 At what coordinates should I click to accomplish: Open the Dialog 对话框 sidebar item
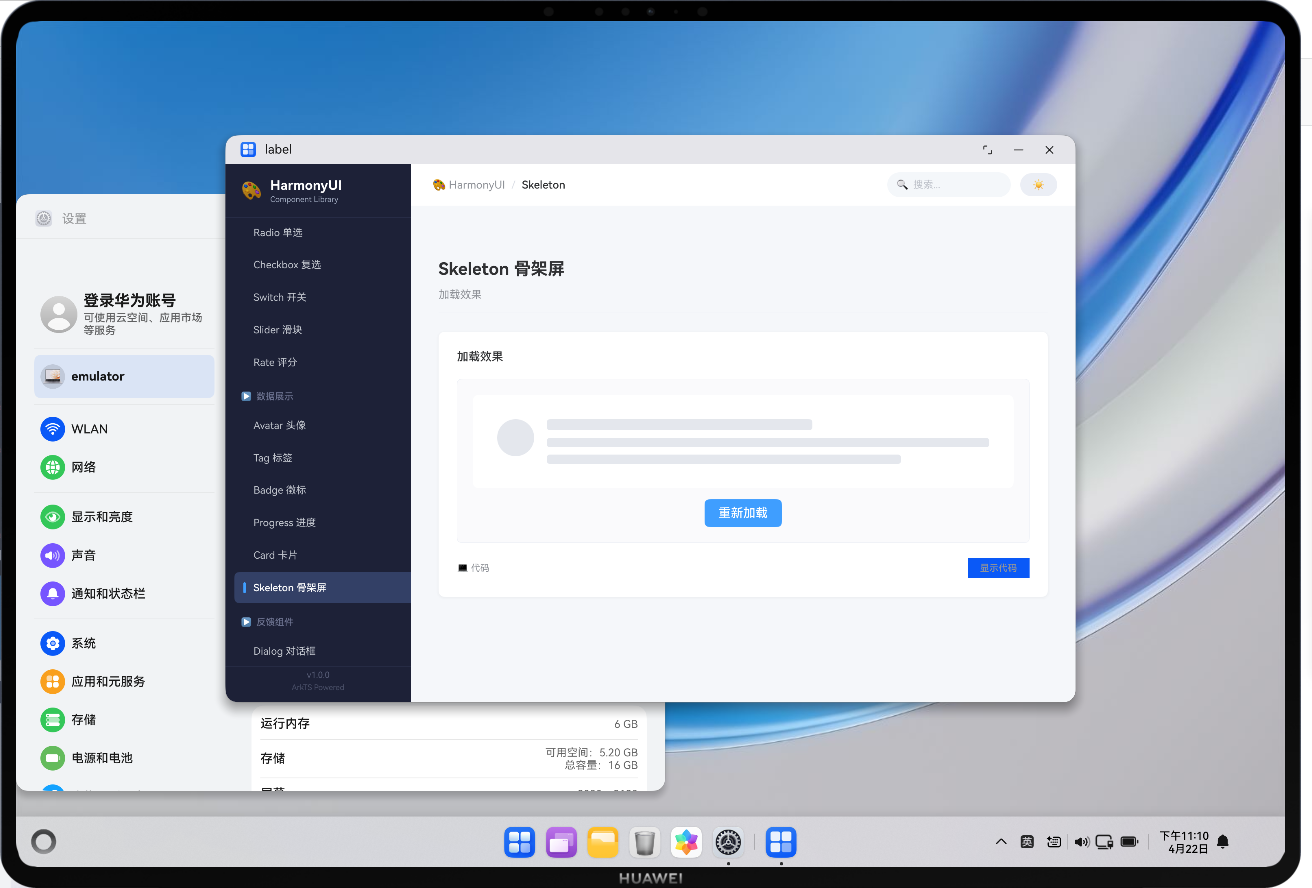pos(318,651)
